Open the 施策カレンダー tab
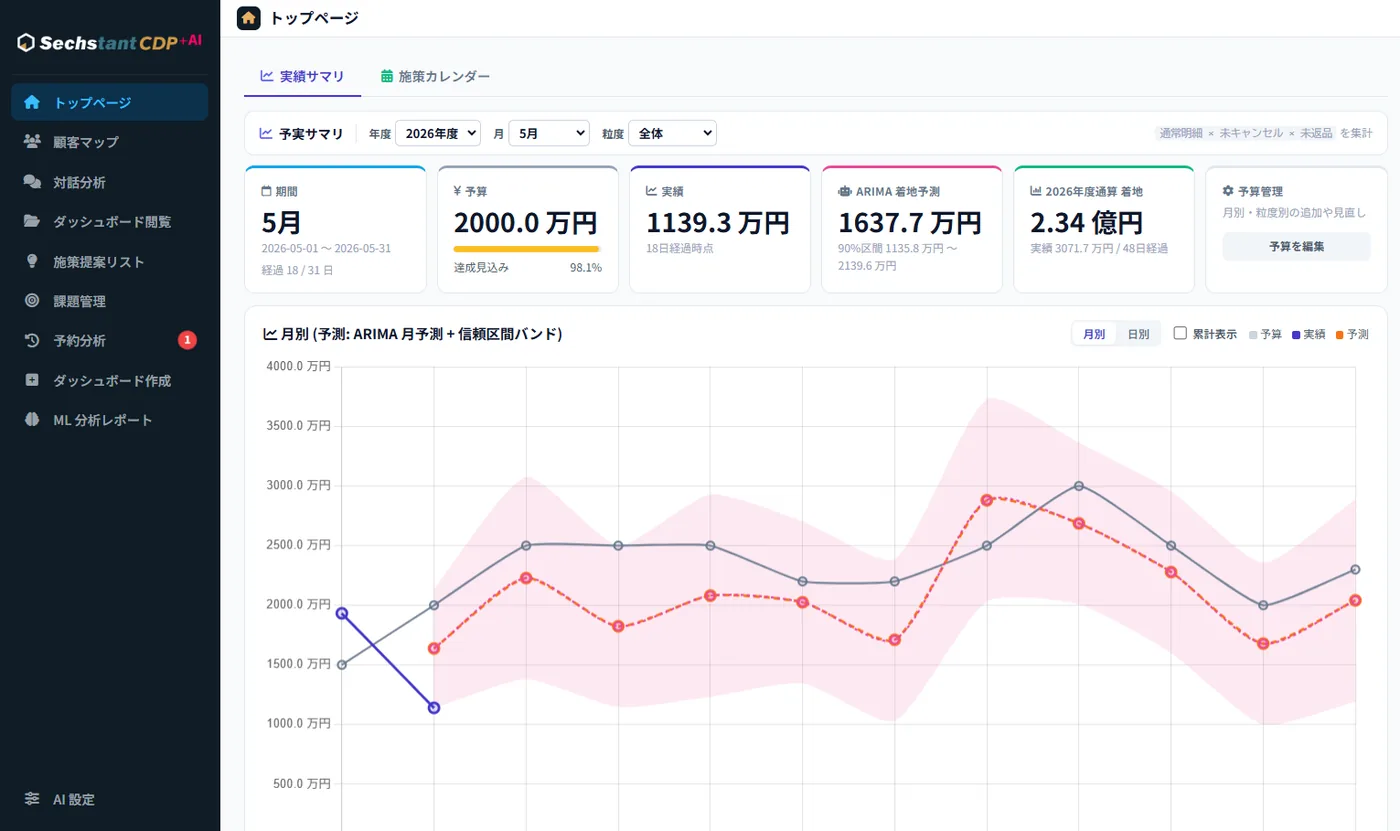 (x=435, y=76)
